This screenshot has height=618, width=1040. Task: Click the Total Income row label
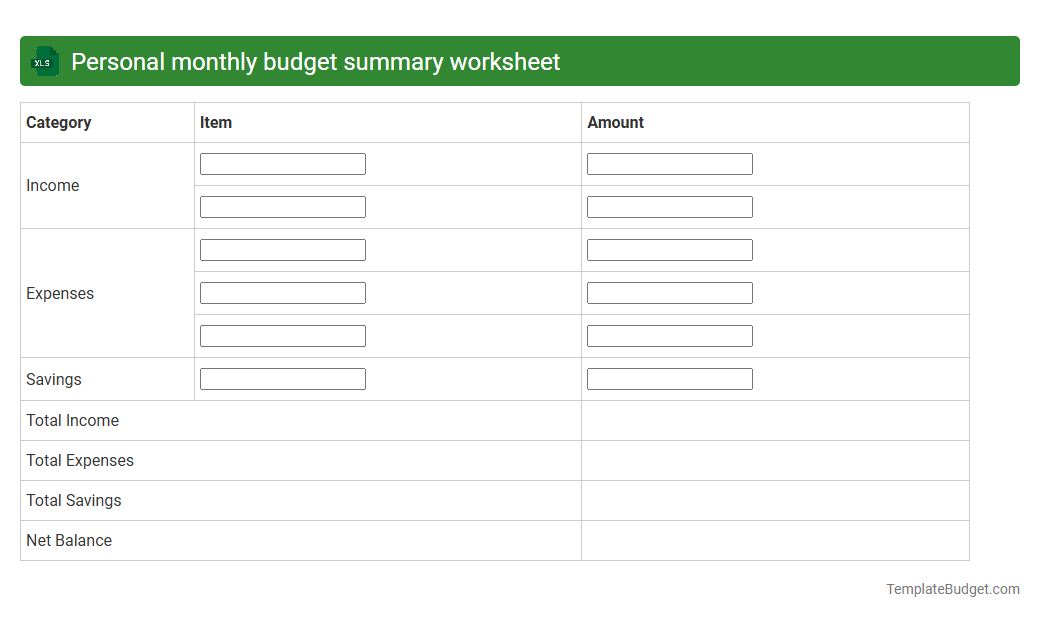[x=72, y=420]
